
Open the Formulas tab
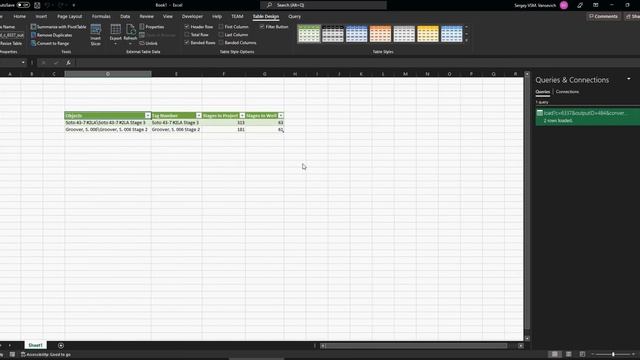click(x=101, y=16)
